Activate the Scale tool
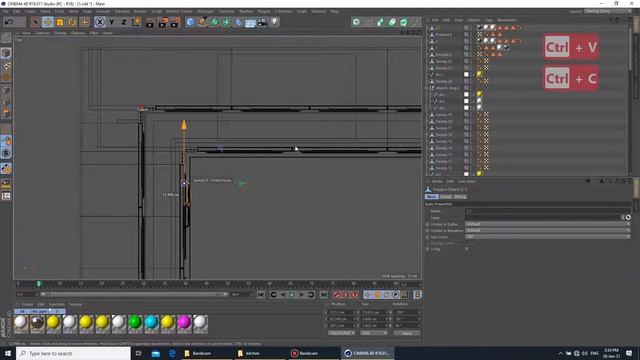The width and height of the screenshot is (640, 360). pyautogui.click(x=60, y=22)
